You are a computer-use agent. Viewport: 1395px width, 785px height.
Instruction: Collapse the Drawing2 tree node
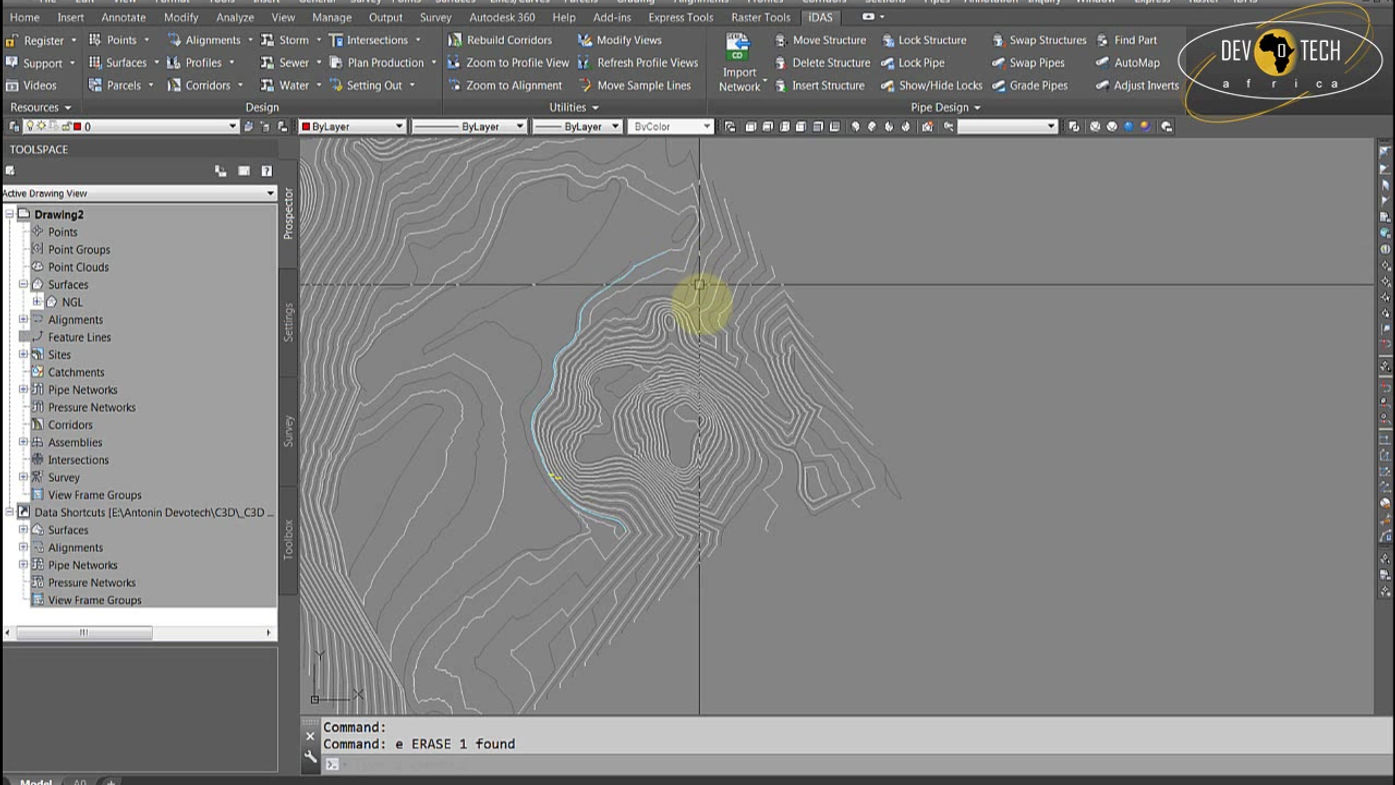coord(9,214)
